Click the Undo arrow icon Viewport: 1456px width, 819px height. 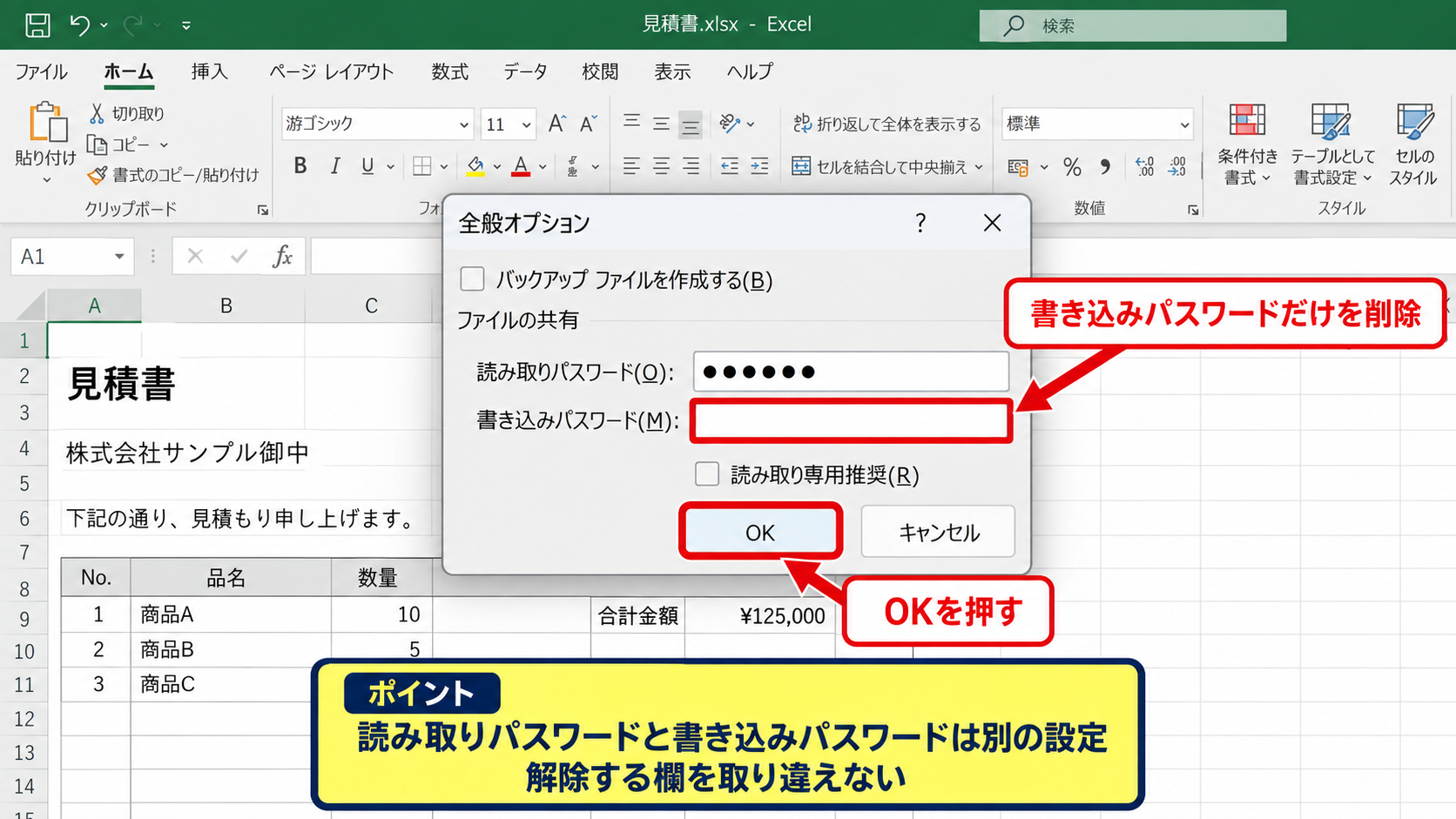click(x=79, y=25)
